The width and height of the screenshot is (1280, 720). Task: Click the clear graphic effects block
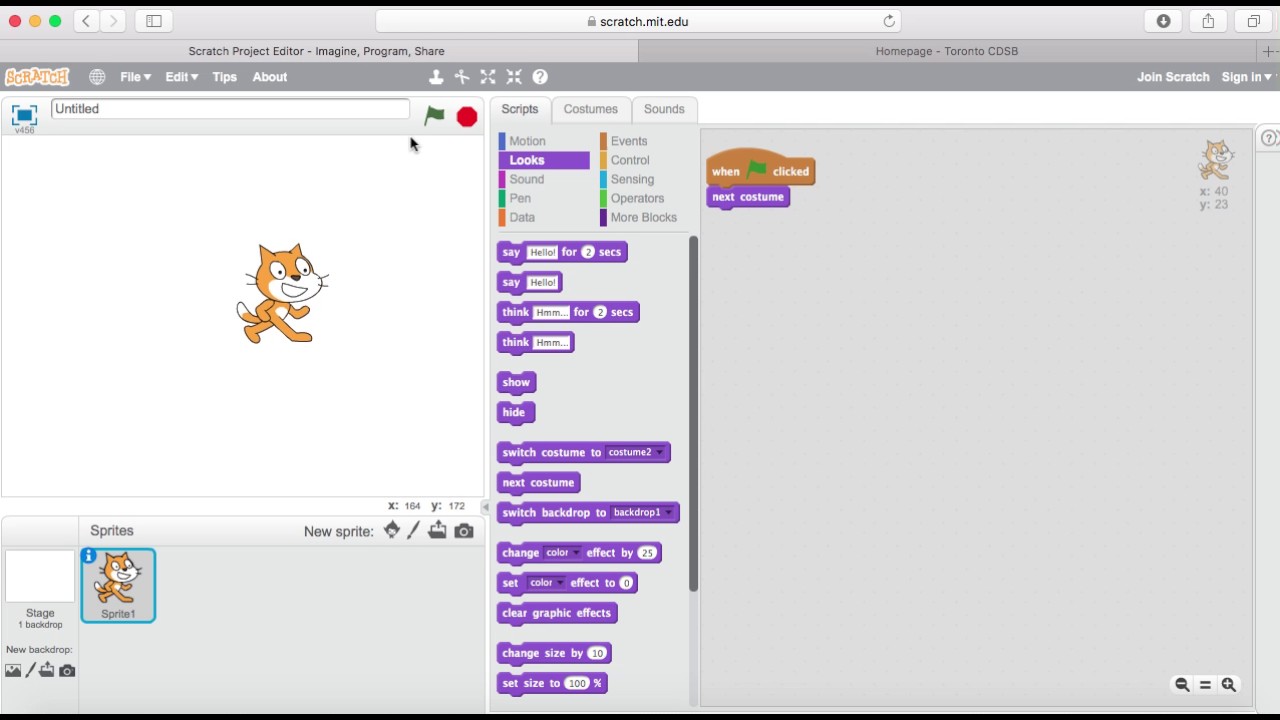click(556, 613)
